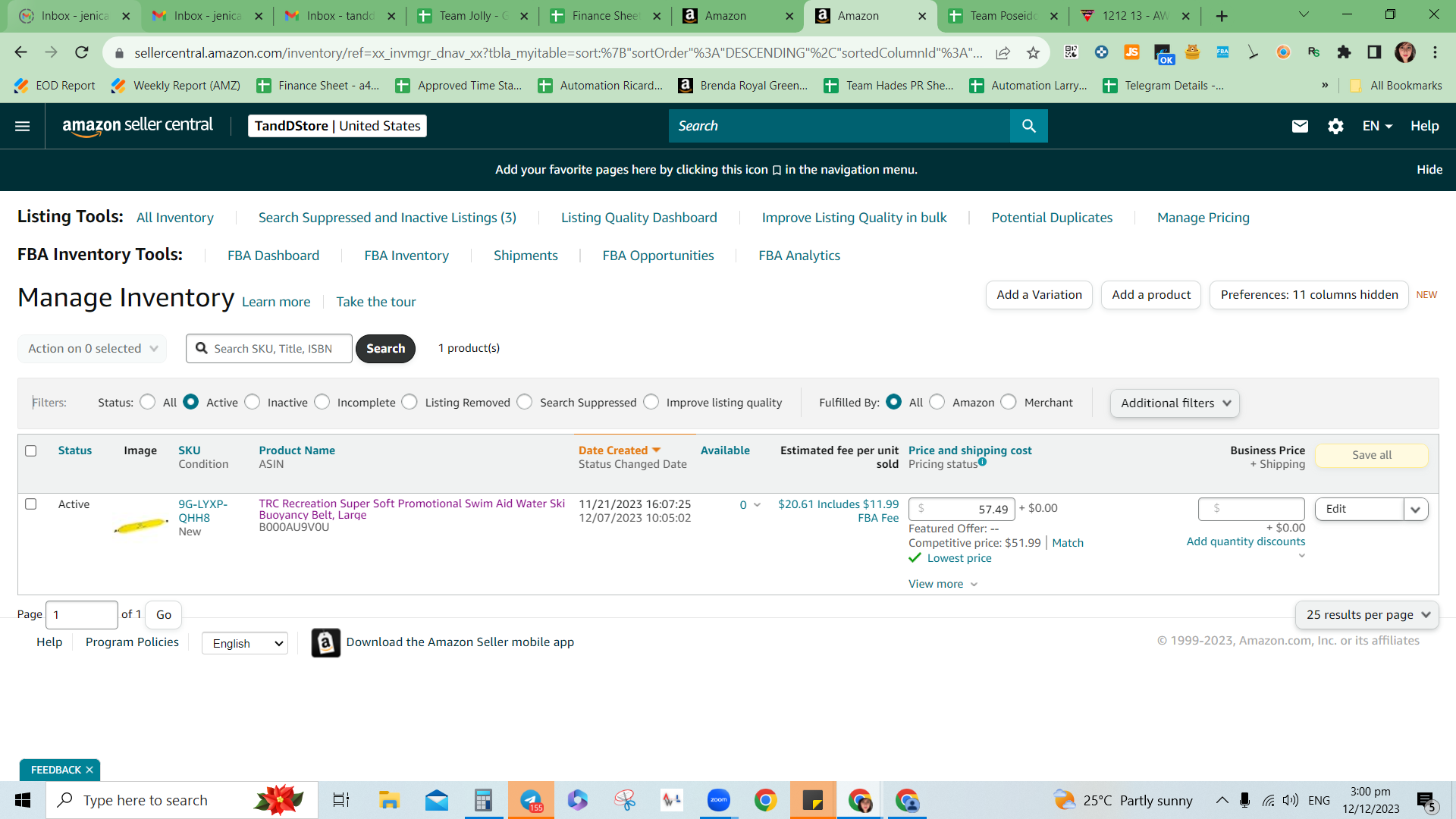Open the Edit button dropdown arrow
1456x819 pixels.
pyautogui.click(x=1415, y=509)
